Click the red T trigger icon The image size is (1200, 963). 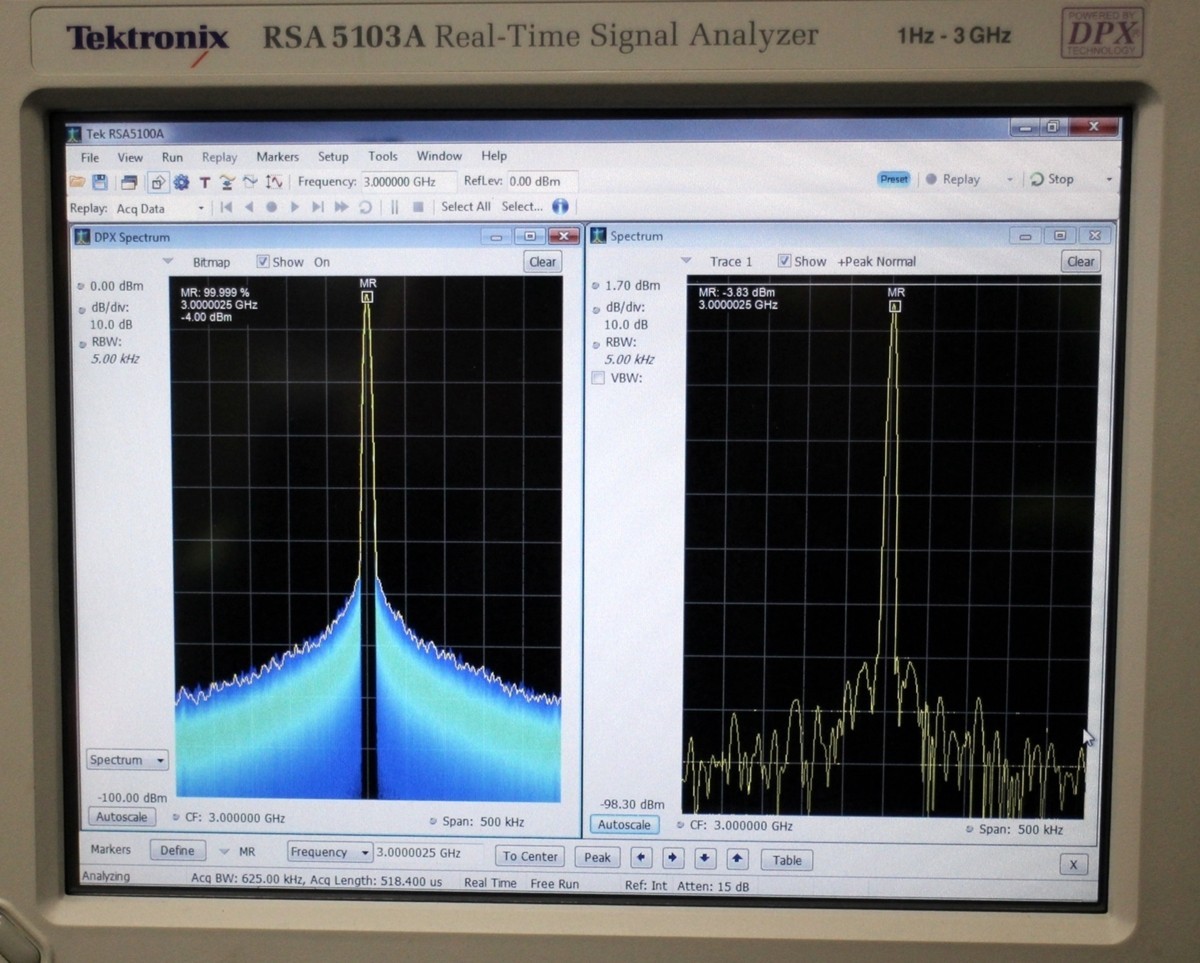204,182
